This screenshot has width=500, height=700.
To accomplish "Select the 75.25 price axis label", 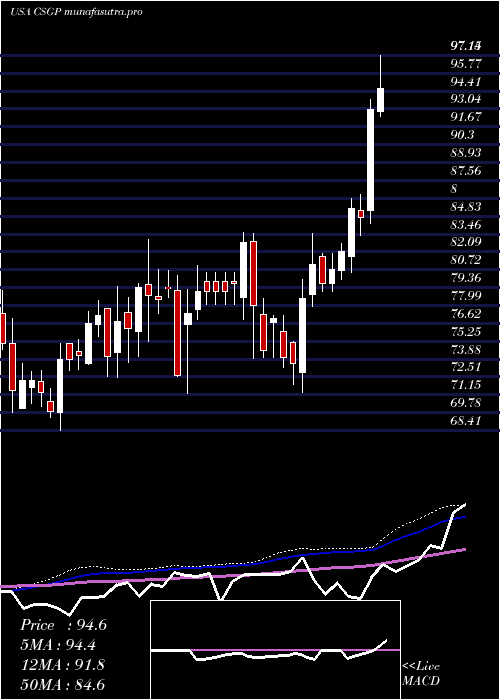I will click(466, 331).
